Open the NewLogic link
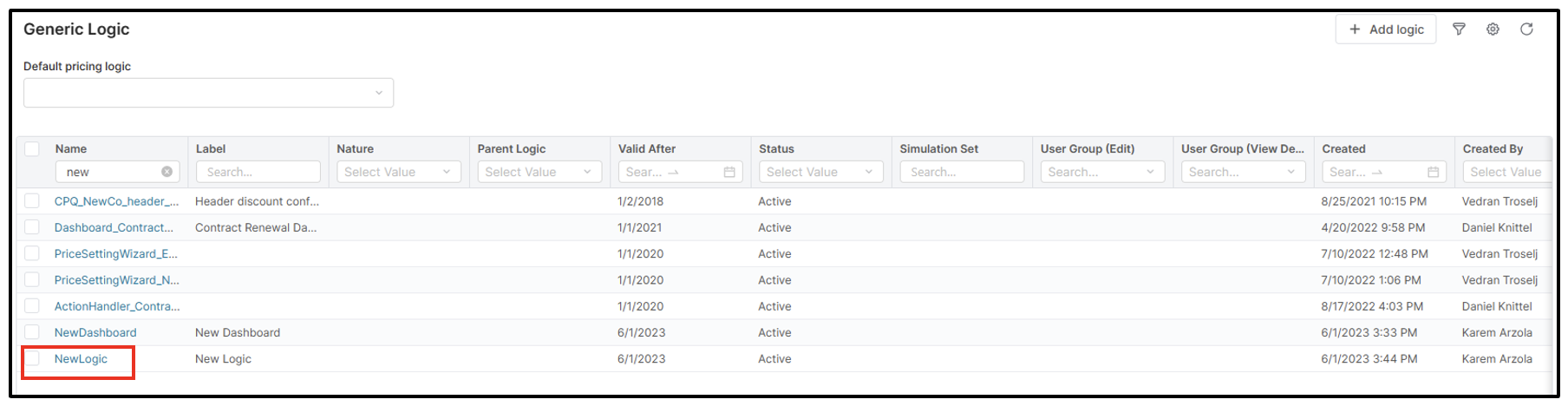Image resolution: width=1568 pixels, height=406 pixels. tap(81, 359)
